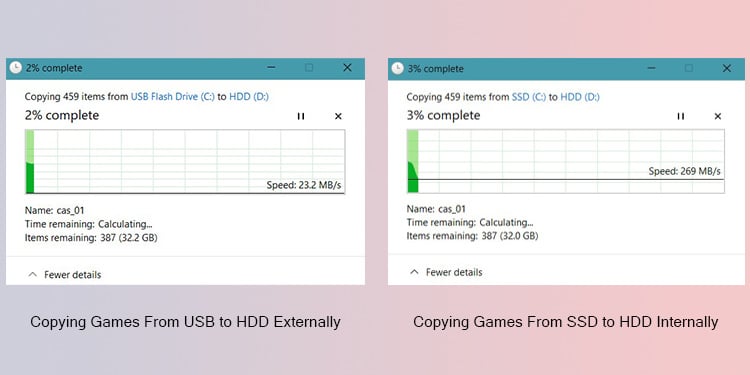Minimize the 3% complete copy window
This screenshot has width=750, height=375.
click(651, 68)
